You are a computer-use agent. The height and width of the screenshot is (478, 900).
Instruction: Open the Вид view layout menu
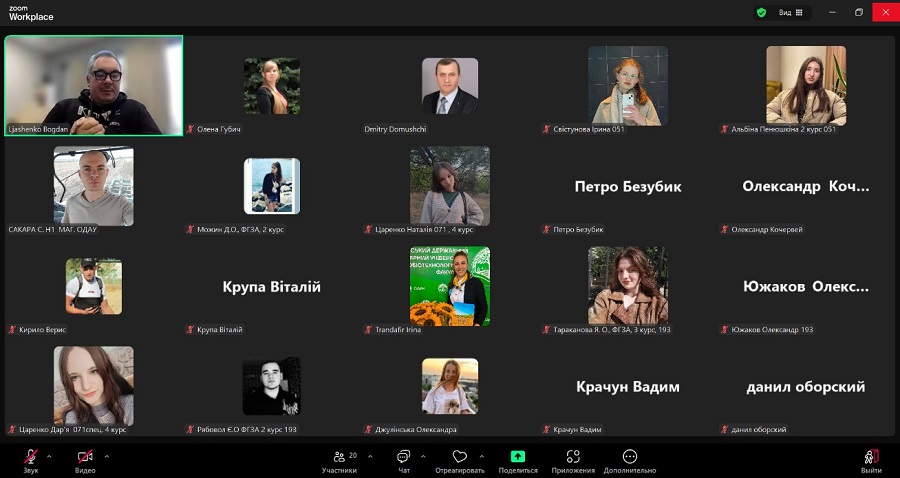[790, 12]
